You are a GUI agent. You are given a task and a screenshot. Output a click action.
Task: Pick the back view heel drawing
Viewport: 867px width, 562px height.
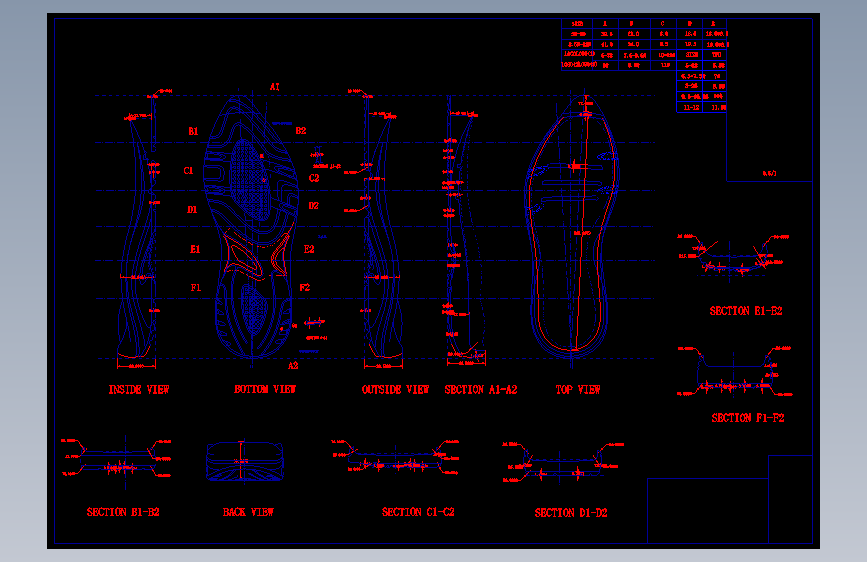(244, 461)
